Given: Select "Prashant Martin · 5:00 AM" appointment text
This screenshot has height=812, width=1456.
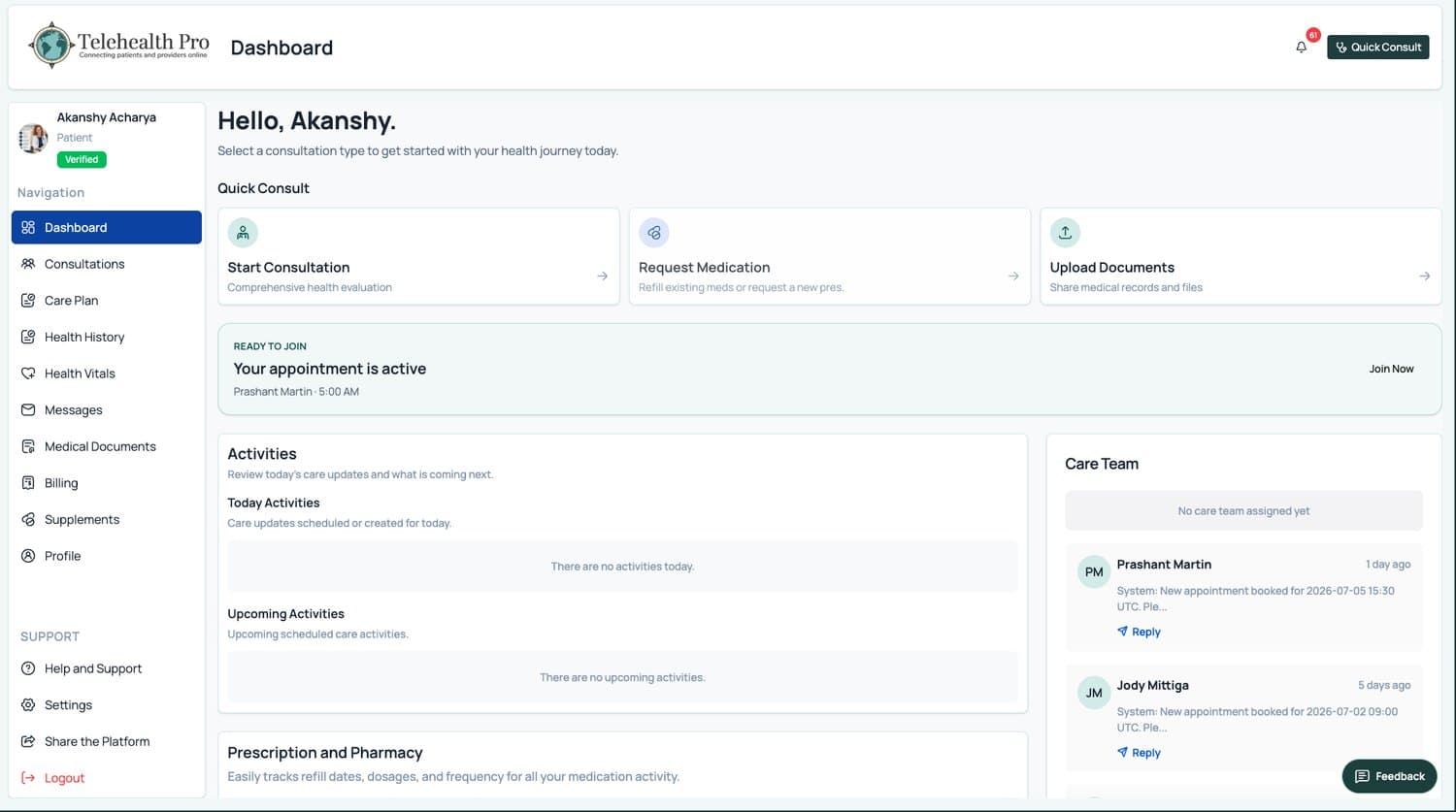Looking at the screenshot, I should point(296,392).
